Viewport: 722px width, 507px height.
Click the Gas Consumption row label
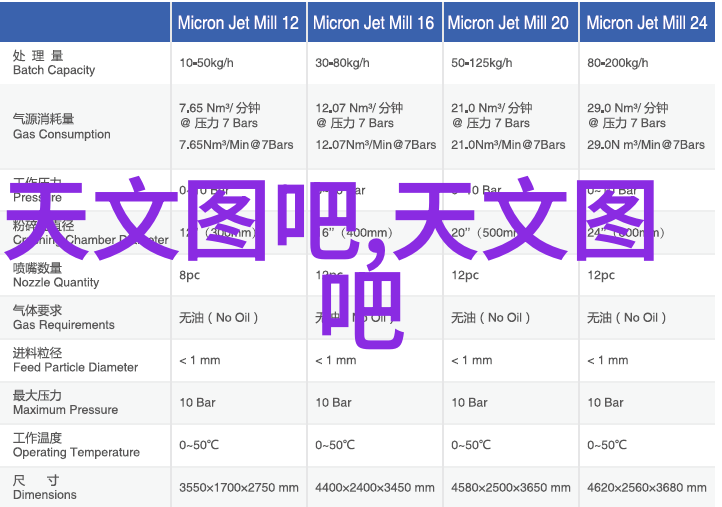62,127
